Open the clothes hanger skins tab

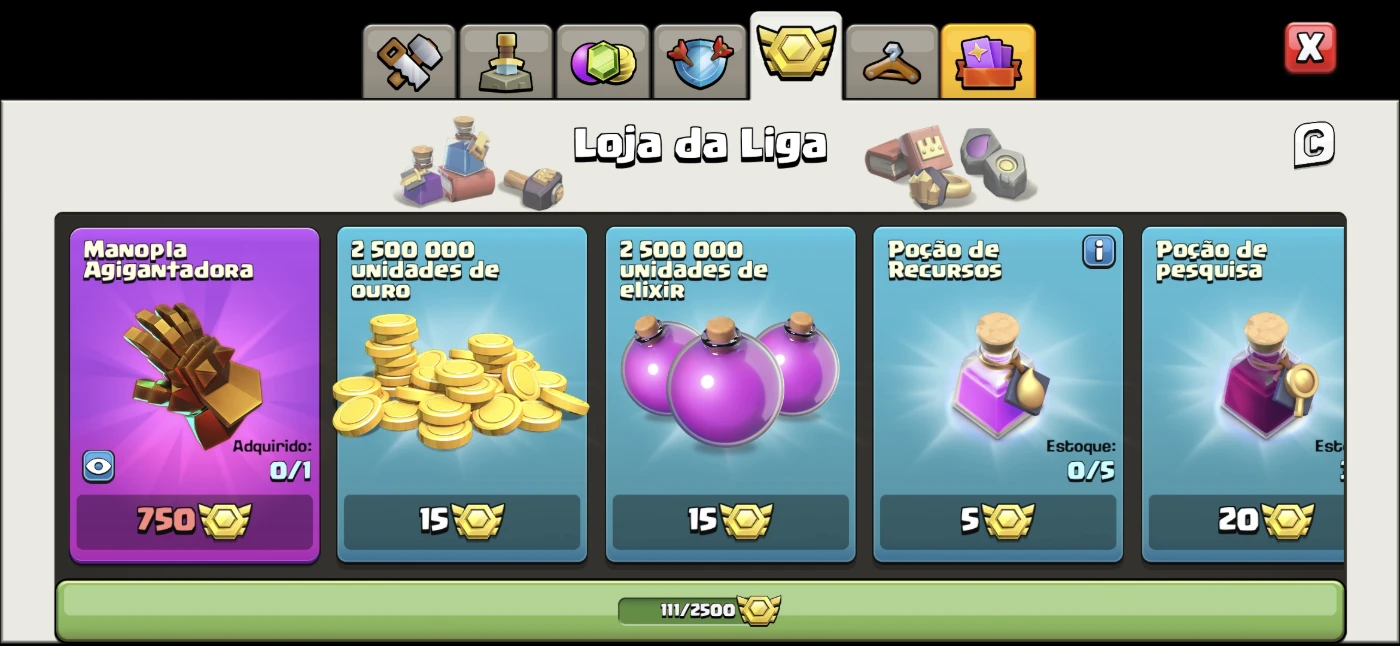(892, 62)
